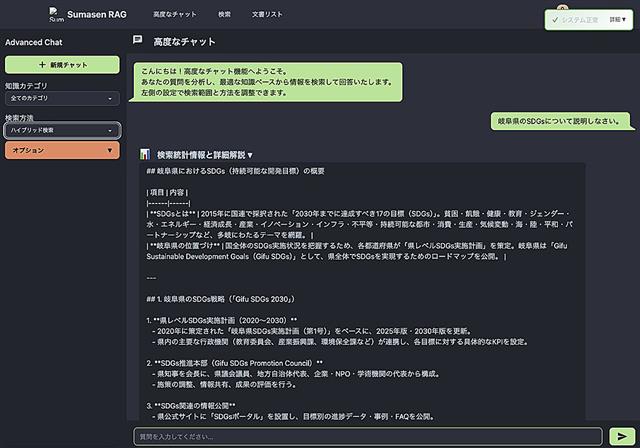Click the line starting 県公式サイトに「SDGsポータル」
The width and height of the screenshot is (640, 448).
[x=293, y=416]
